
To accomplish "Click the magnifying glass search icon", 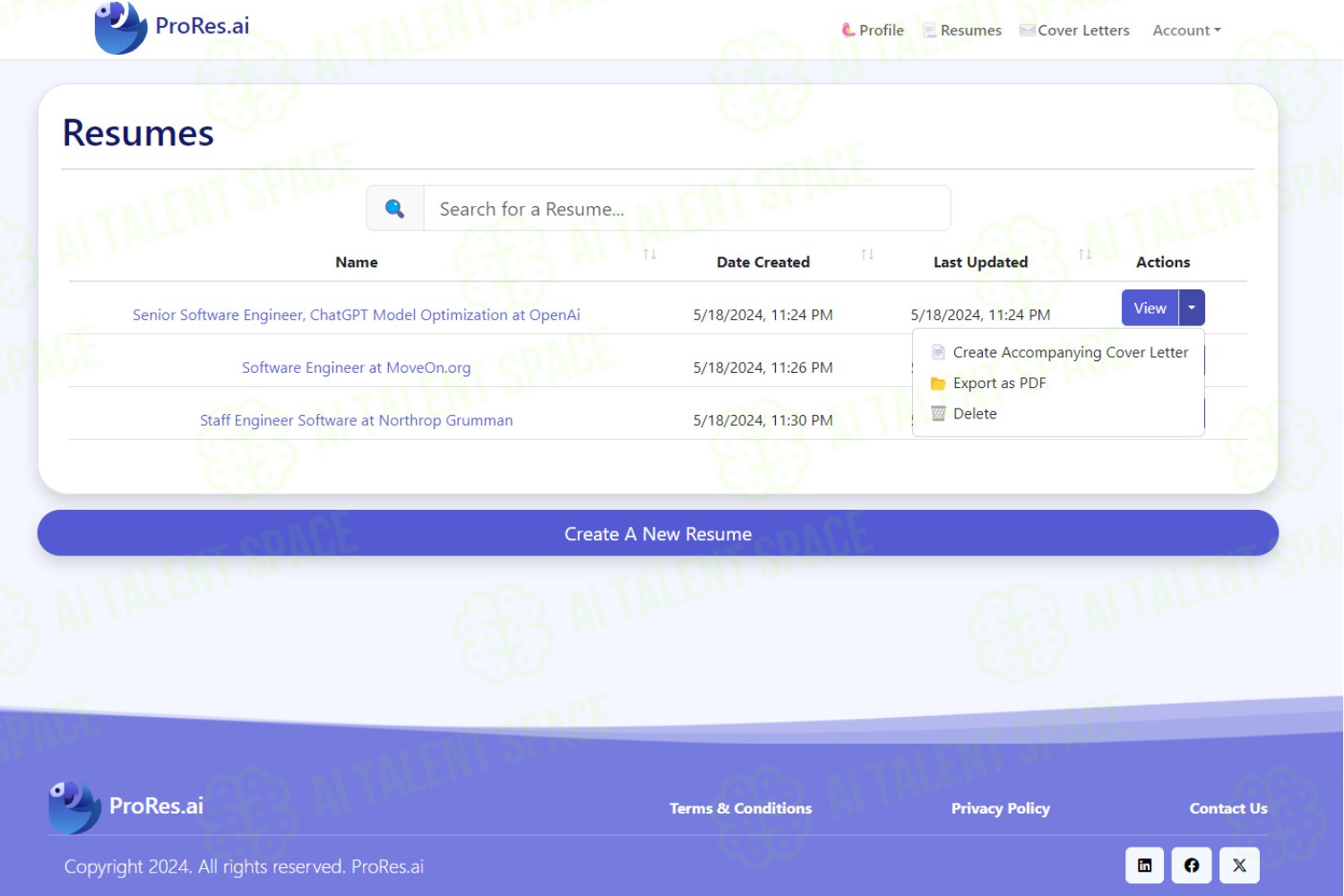I will [394, 209].
